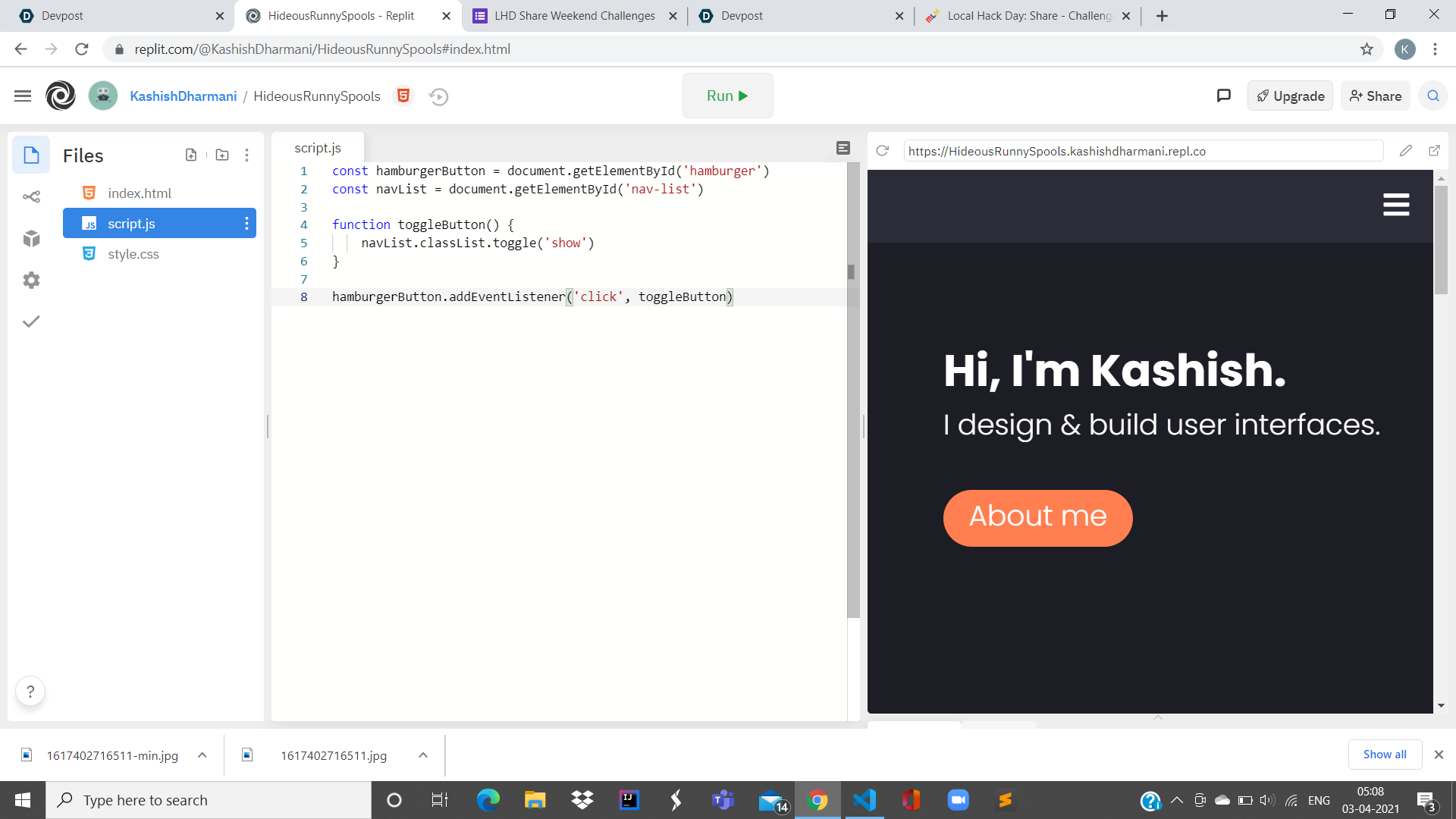Toggle the main sidebar hamburger menu

click(23, 96)
